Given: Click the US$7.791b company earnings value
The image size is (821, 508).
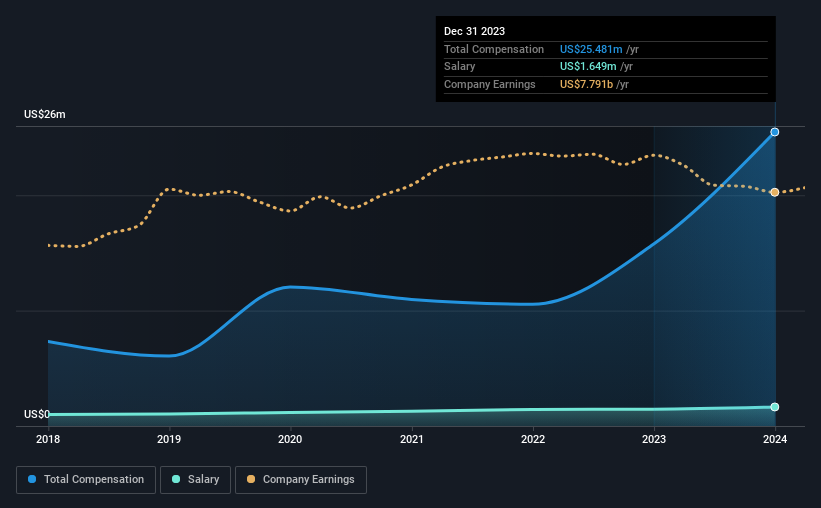Looking at the screenshot, I should pyautogui.click(x=586, y=84).
